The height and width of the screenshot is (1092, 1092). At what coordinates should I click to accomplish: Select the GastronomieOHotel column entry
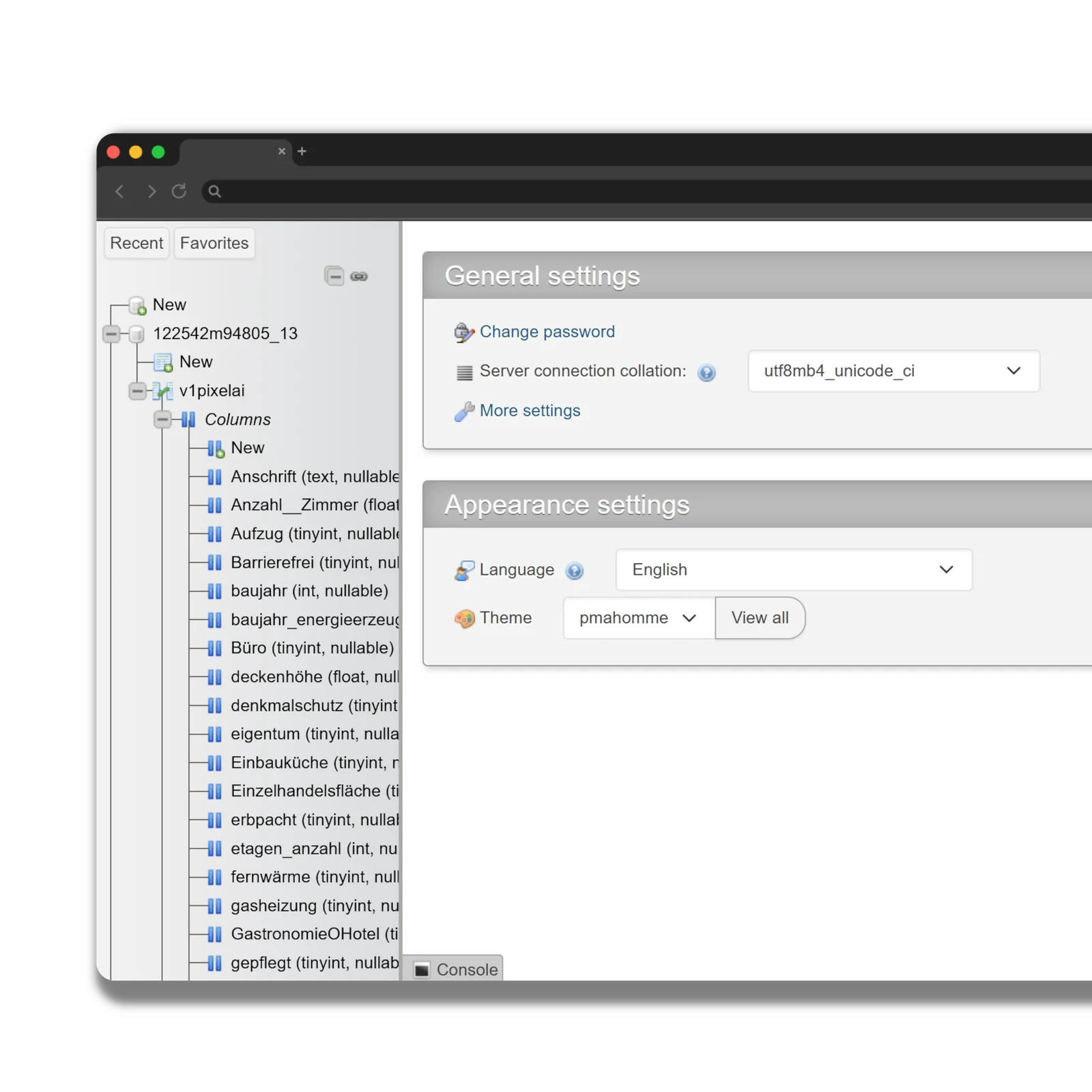point(315,934)
